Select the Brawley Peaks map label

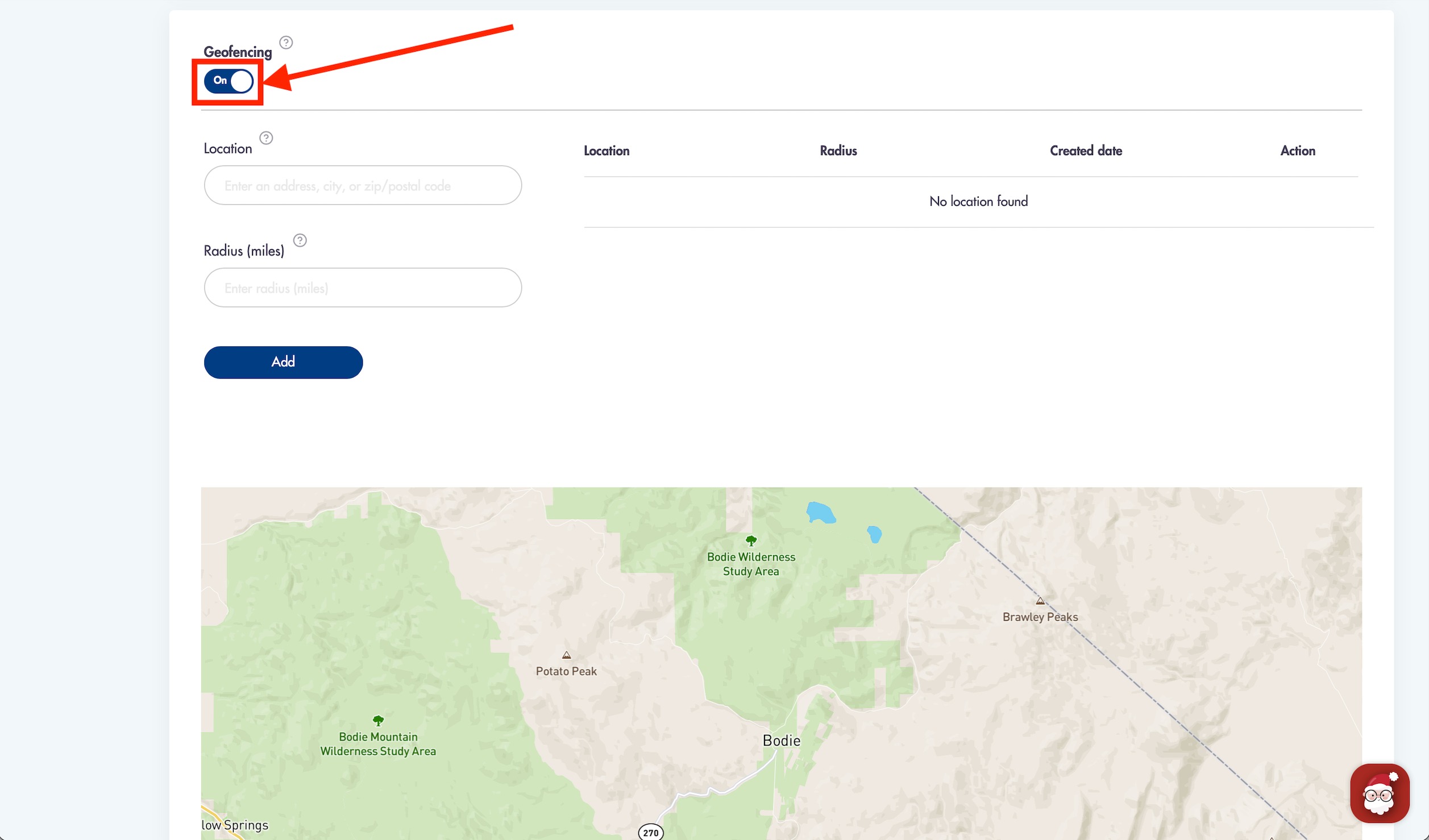coord(1040,617)
